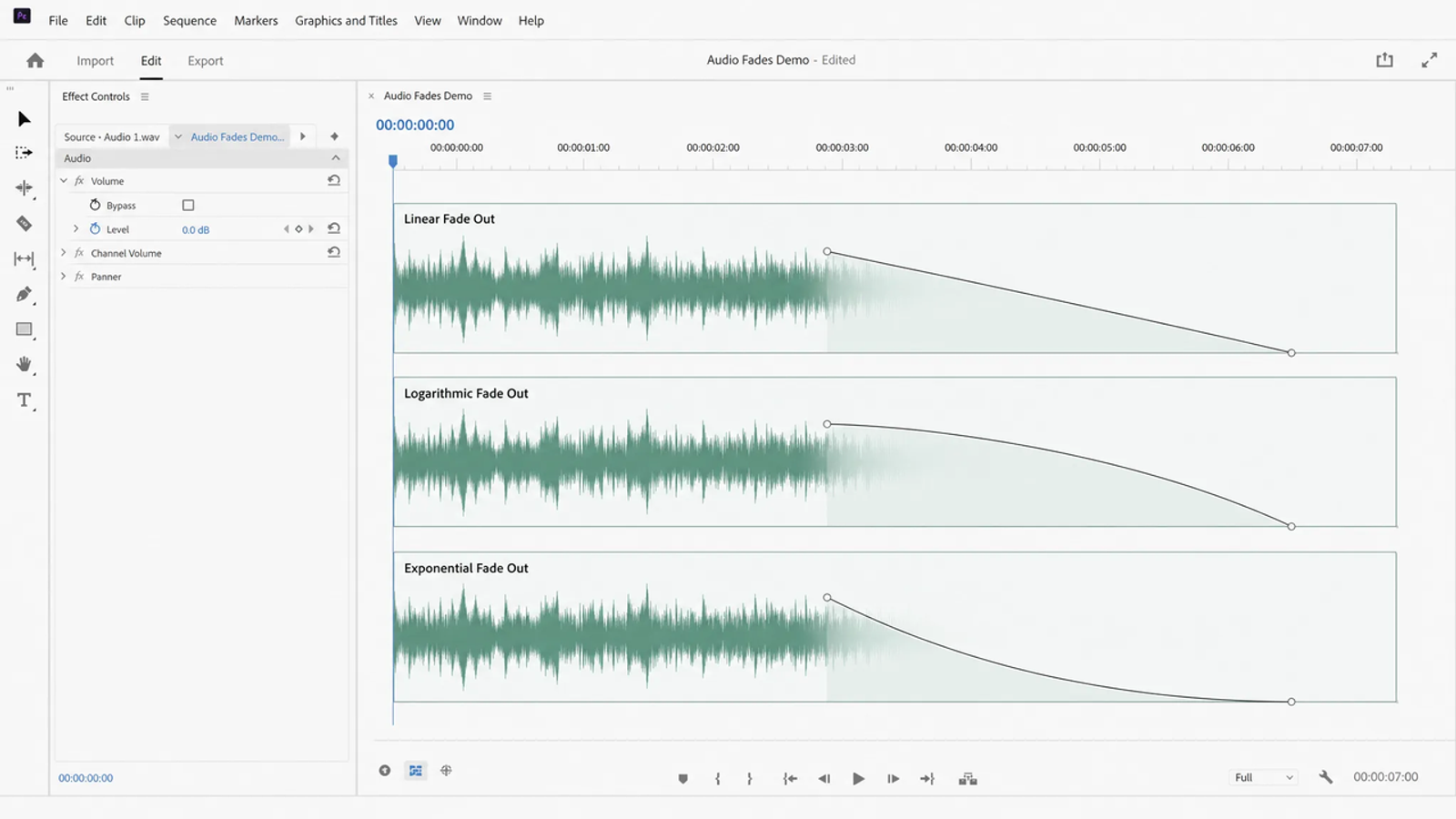Click the Premiere Pro app logo
The image size is (1456, 819).
coord(22,15)
